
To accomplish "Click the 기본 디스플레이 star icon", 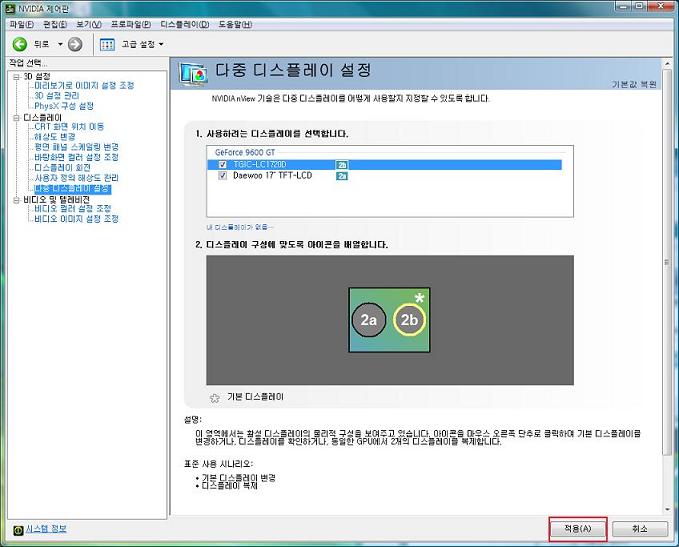I will pyautogui.click(x=214, y=398).
